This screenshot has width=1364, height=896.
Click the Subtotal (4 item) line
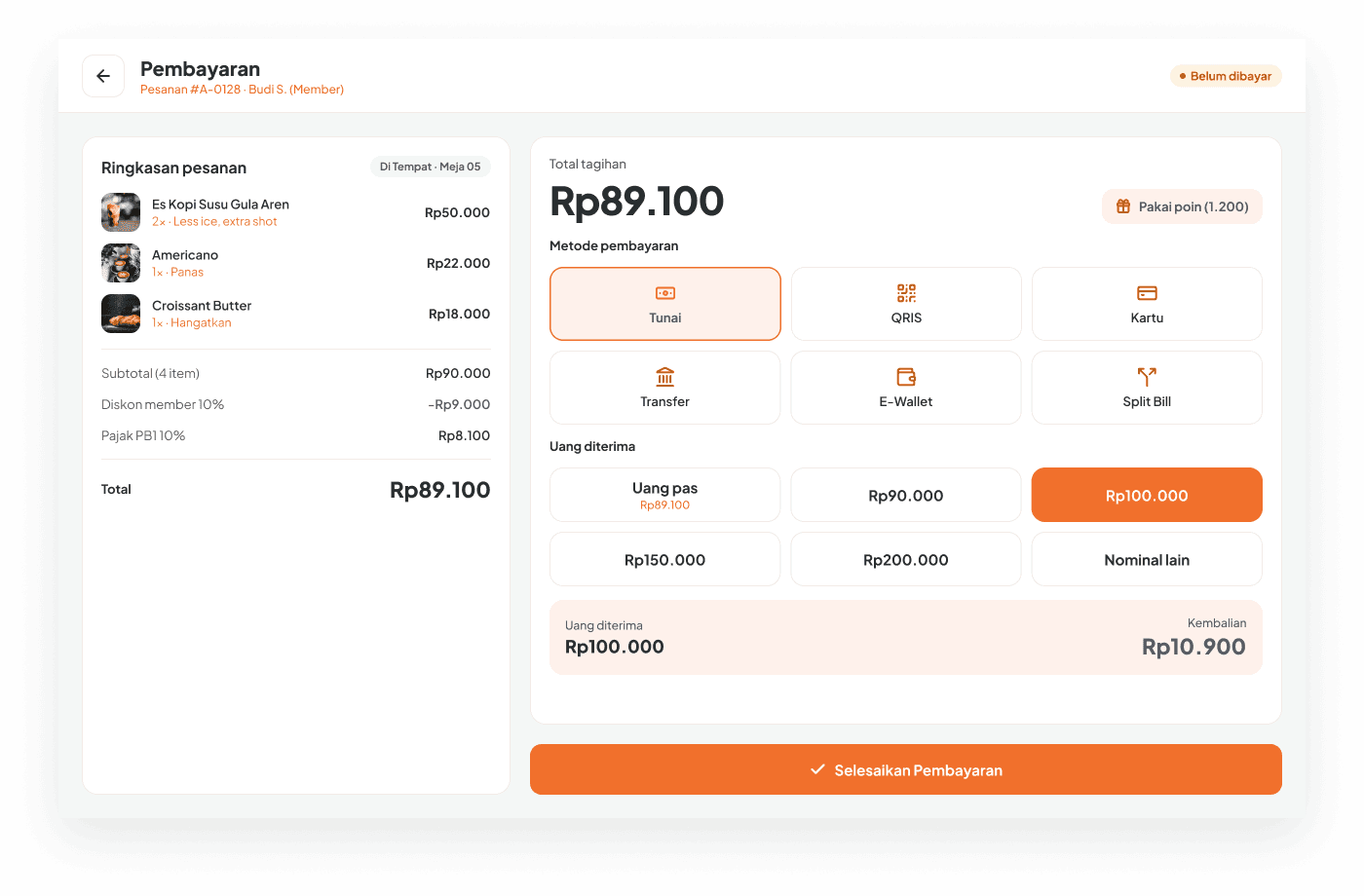[x=296, y=373]
